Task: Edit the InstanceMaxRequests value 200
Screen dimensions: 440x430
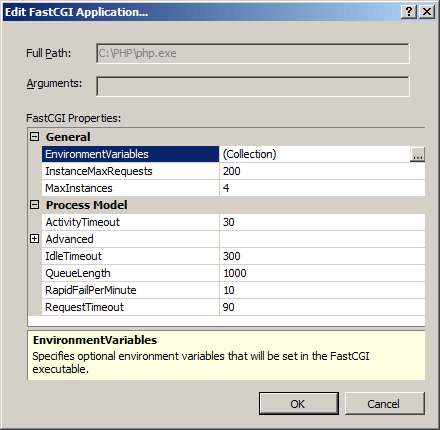Action: click(322, 171)
